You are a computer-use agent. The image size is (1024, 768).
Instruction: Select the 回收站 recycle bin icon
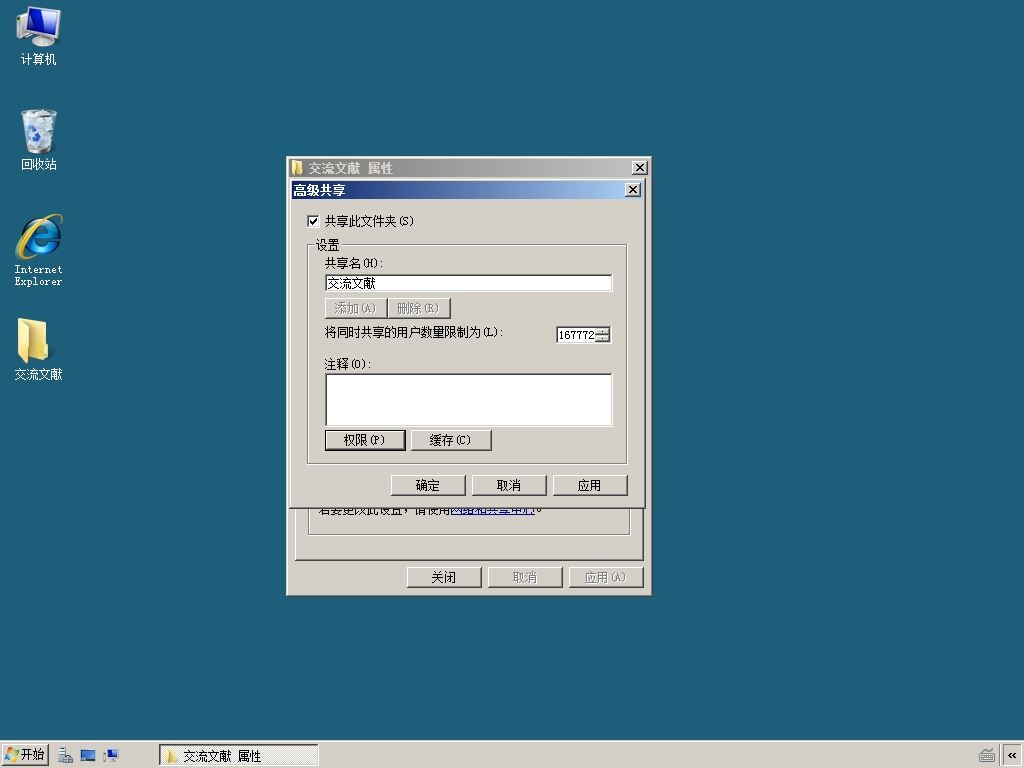tap(39, 140)
